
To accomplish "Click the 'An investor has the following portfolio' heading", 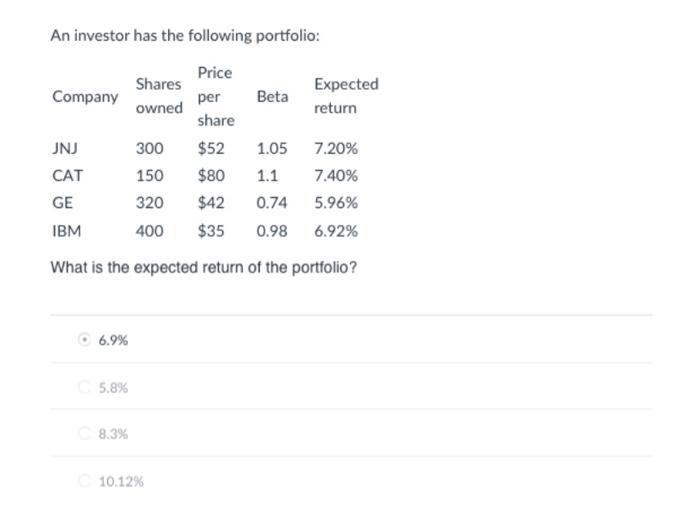I will click(185, 36).
